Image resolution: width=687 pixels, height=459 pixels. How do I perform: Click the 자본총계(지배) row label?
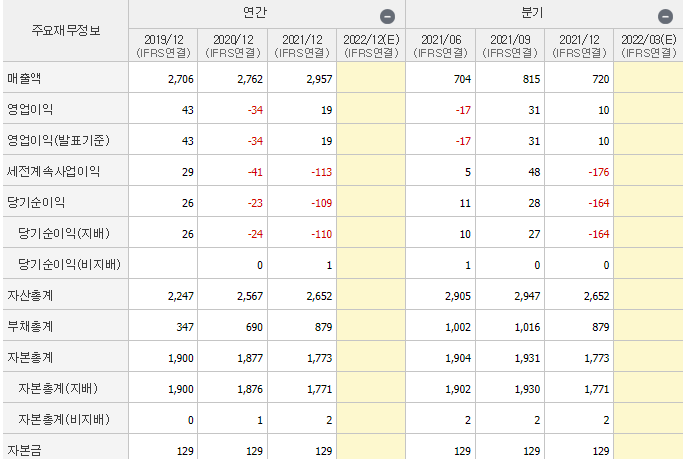click(x=58, y=388)
